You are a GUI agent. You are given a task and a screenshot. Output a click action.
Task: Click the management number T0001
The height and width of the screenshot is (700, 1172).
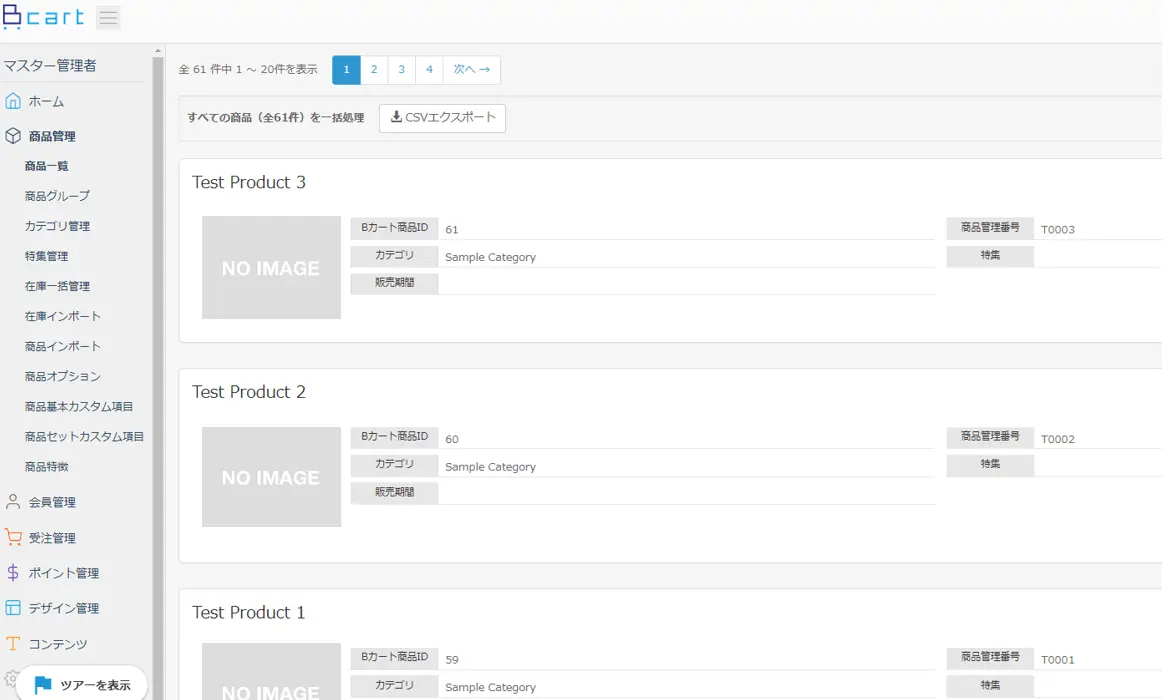(1058, 660)
